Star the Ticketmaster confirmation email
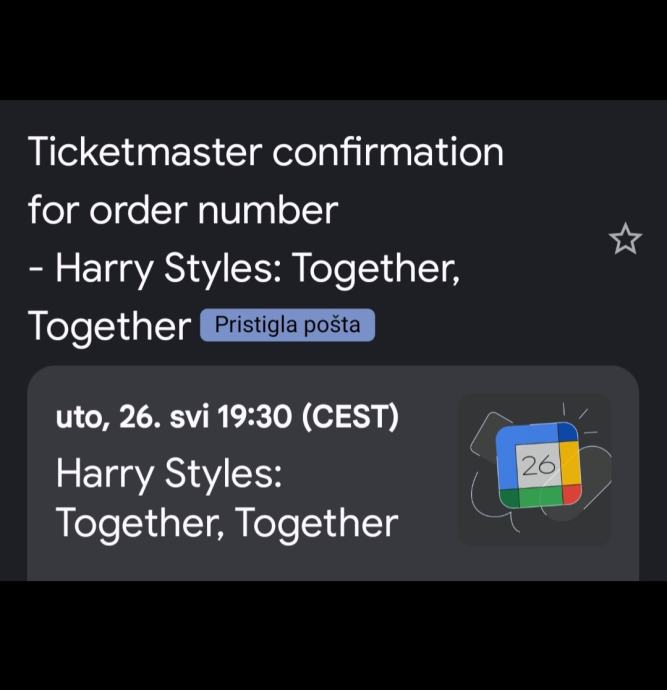This screenshot has width=667, height=690. 625,240
